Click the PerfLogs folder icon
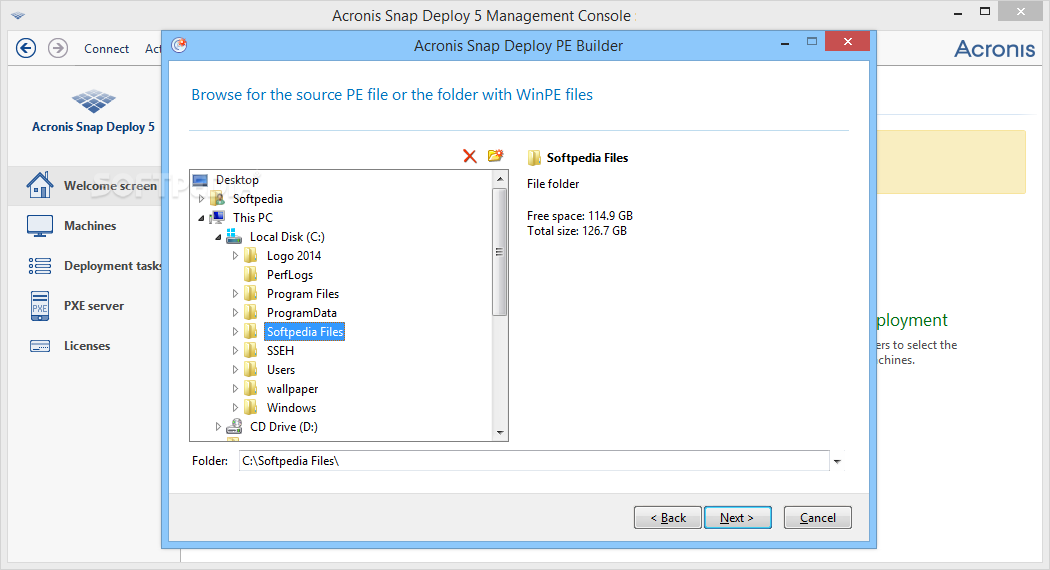The height and width of the screenshot is (570, 1050). (x=250, y=275)
